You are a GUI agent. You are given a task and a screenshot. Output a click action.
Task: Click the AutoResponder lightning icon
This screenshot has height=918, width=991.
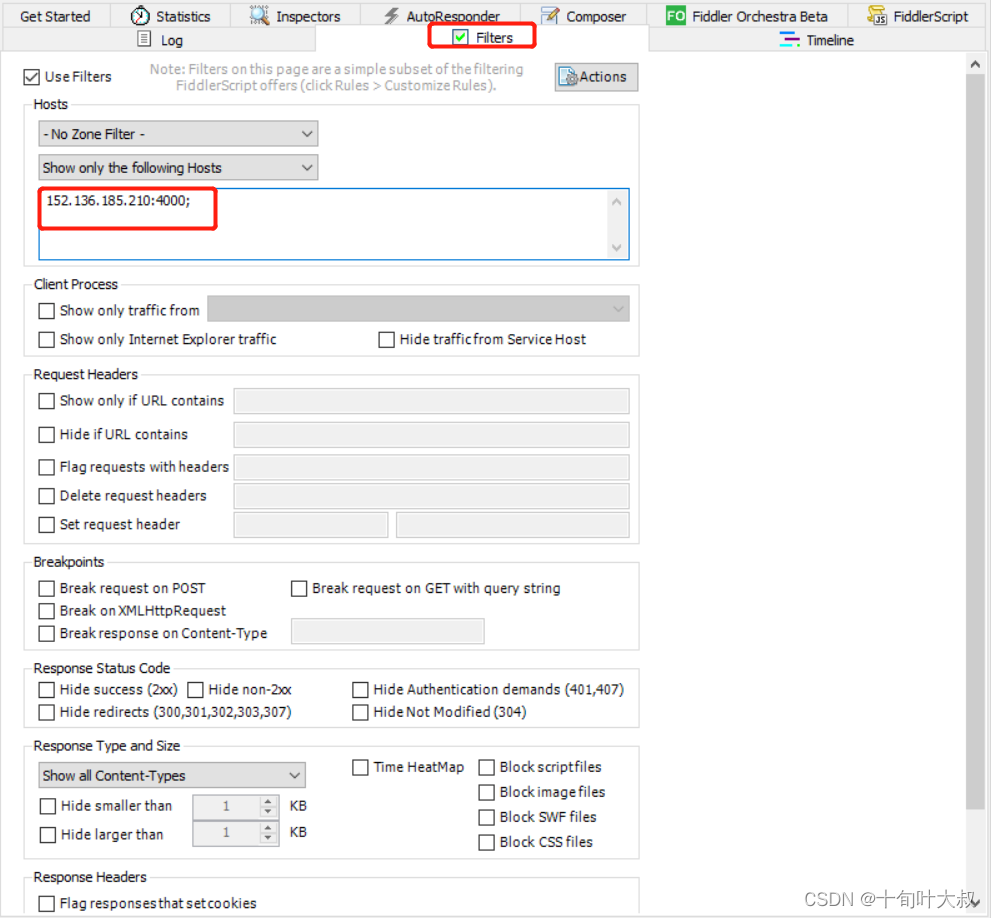click(391, 16)
